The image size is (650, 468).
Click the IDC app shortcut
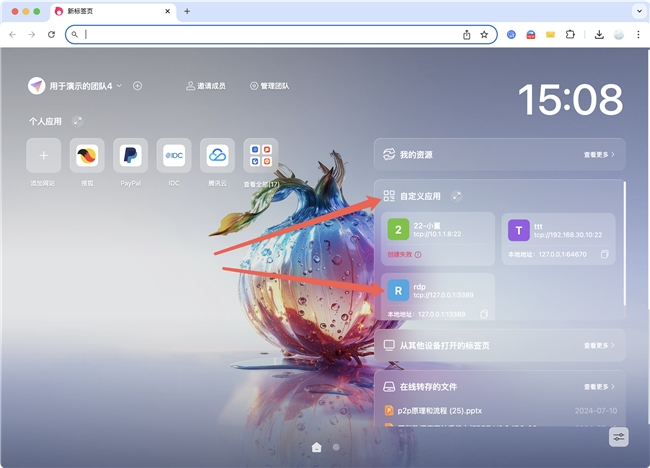tap(174, 156)
